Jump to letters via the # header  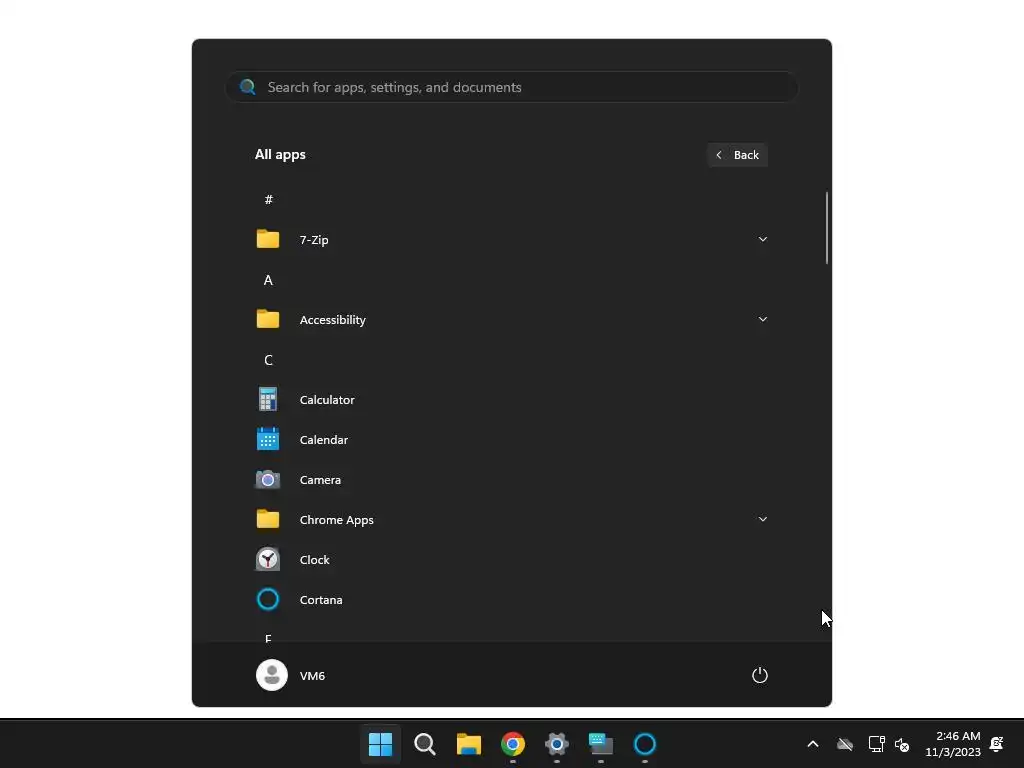[268, 200]
